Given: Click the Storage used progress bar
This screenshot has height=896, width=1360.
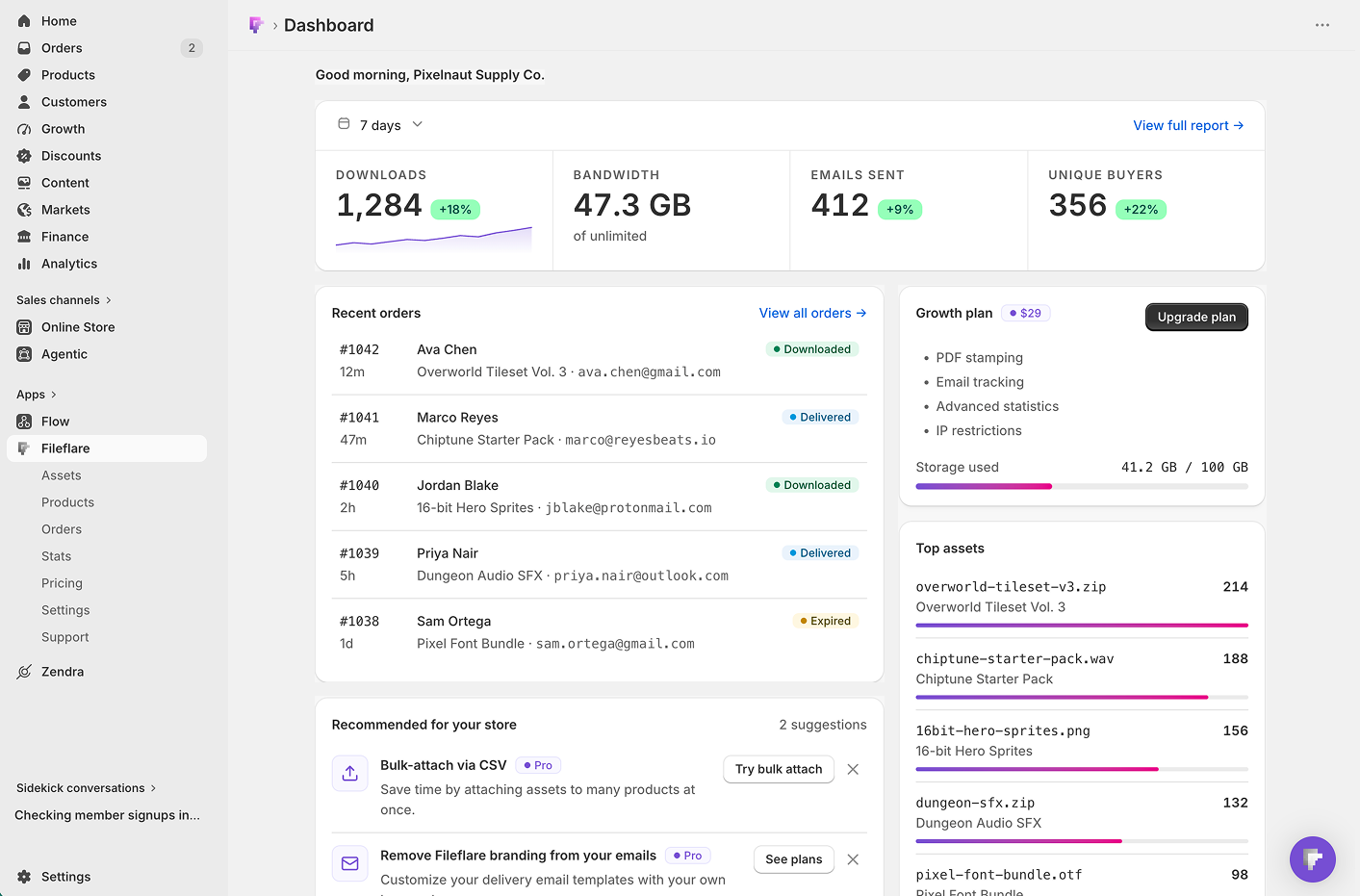Looking at the screenshot, I should tap(1082, 486).
